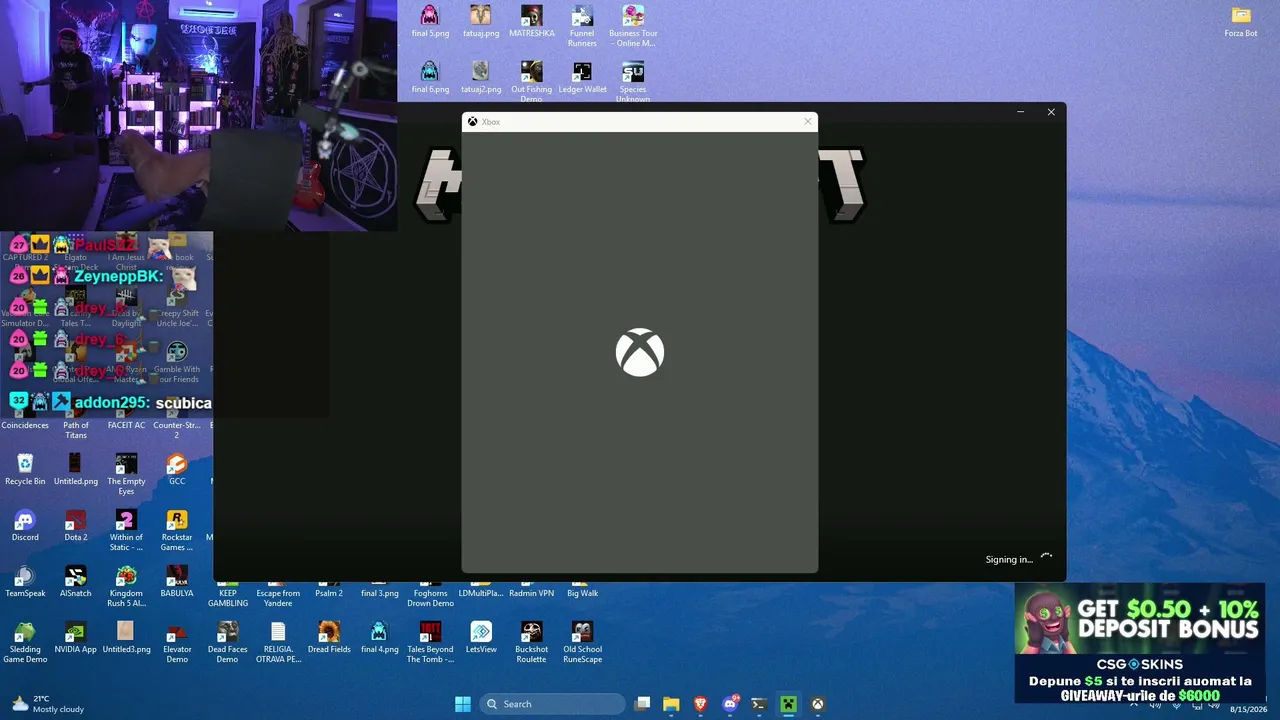Viewport: 1280px width, 720px height.
Task: Open the AISnatch desktop shortcut
Action: coord(76,581)
